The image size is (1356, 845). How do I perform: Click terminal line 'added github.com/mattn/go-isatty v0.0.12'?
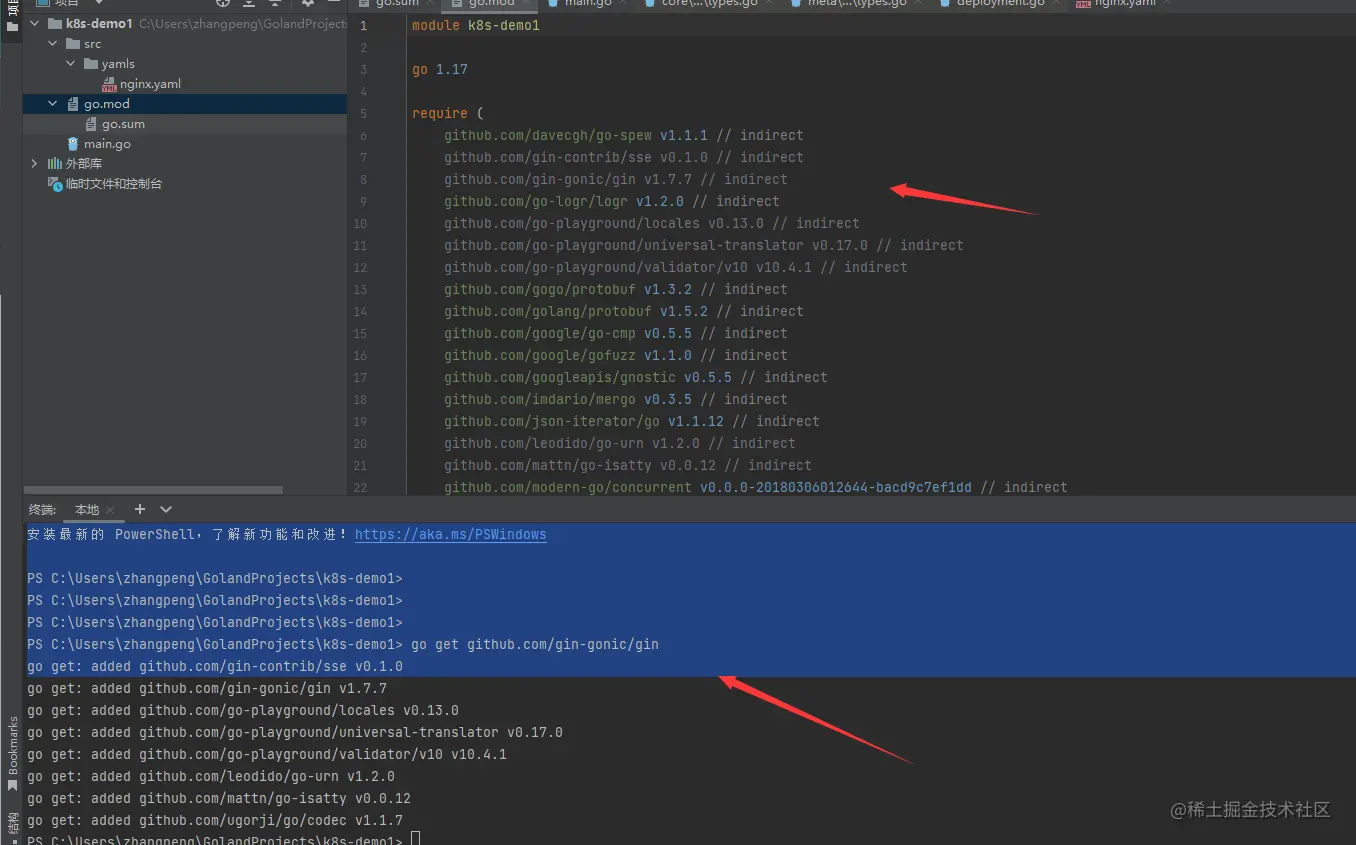tap(219, 799)
